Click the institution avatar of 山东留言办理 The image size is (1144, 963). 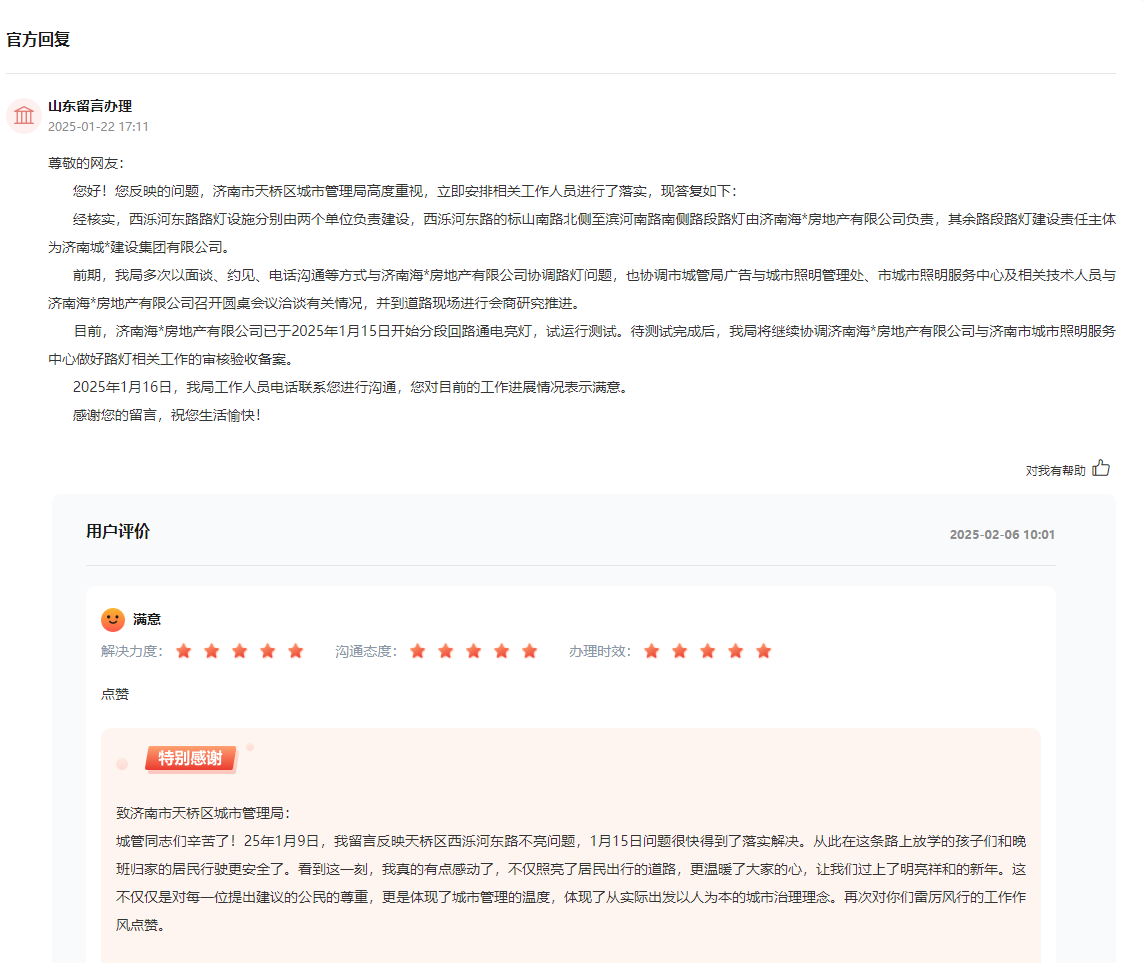(x=24, y=115)
